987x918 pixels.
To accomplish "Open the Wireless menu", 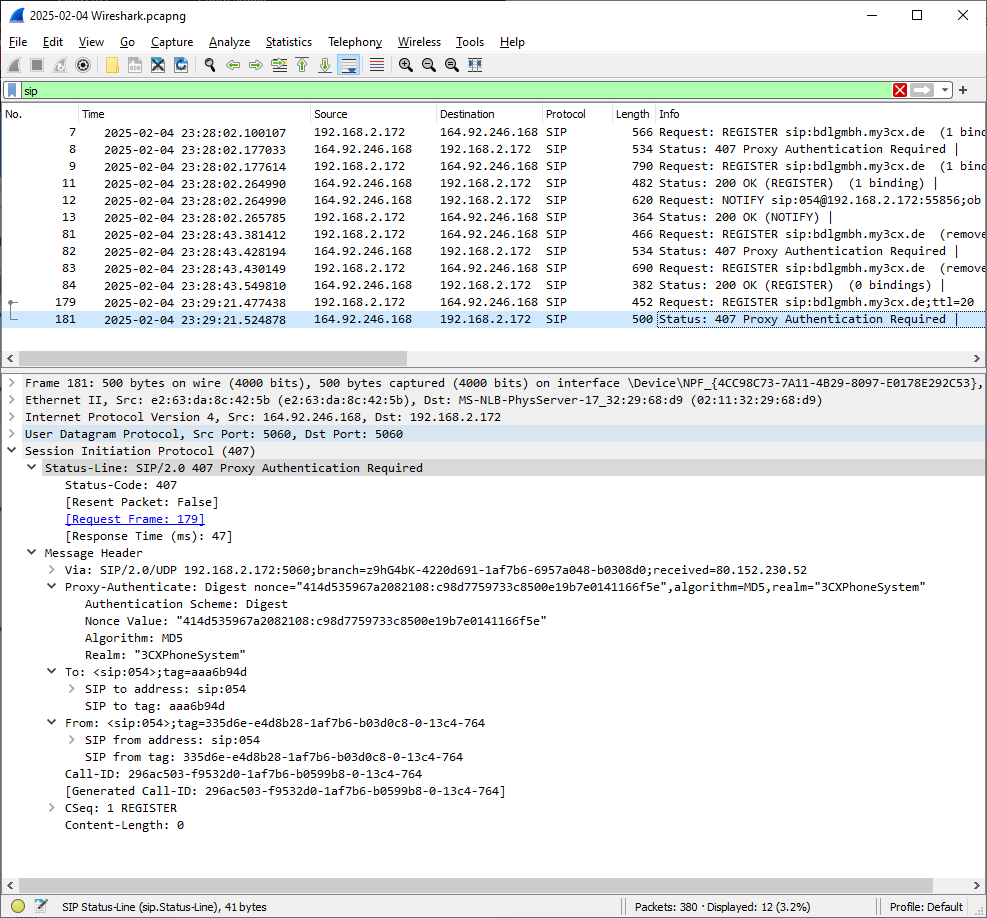I will click(x=419, y=42).
